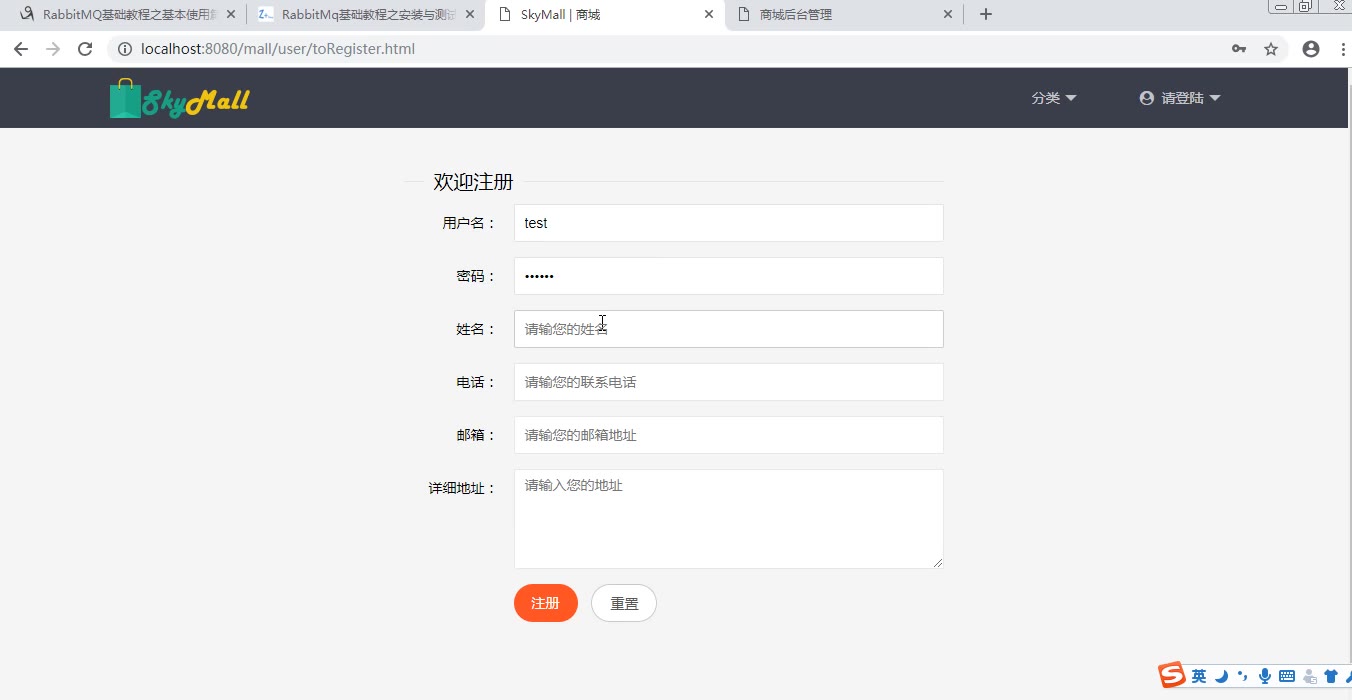Click Sogou input method S logo
Image resolution: width=1352 pixels, height=700 pixels.
pyautogui.click(x=1172, y=675)
